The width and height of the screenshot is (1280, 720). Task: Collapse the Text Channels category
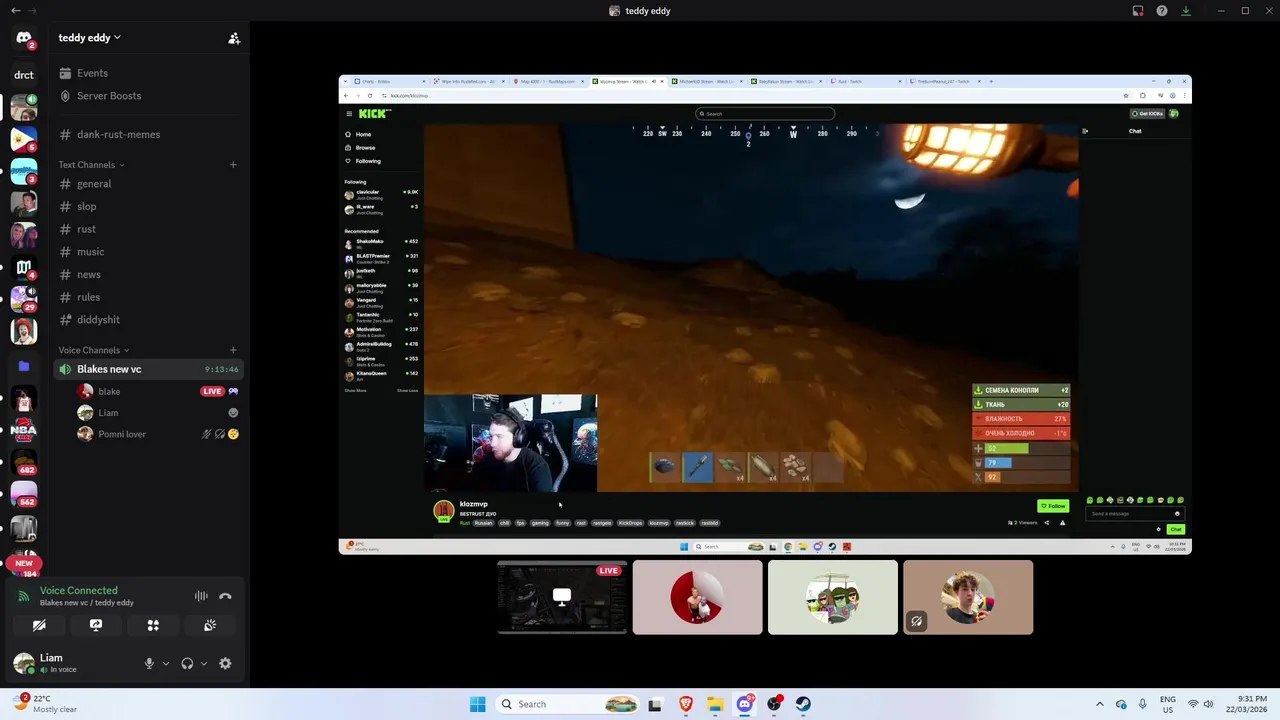point(91,164)
